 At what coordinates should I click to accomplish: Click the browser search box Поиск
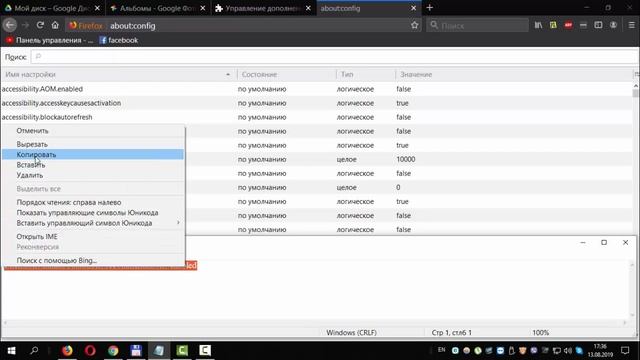tap(478, 26)
